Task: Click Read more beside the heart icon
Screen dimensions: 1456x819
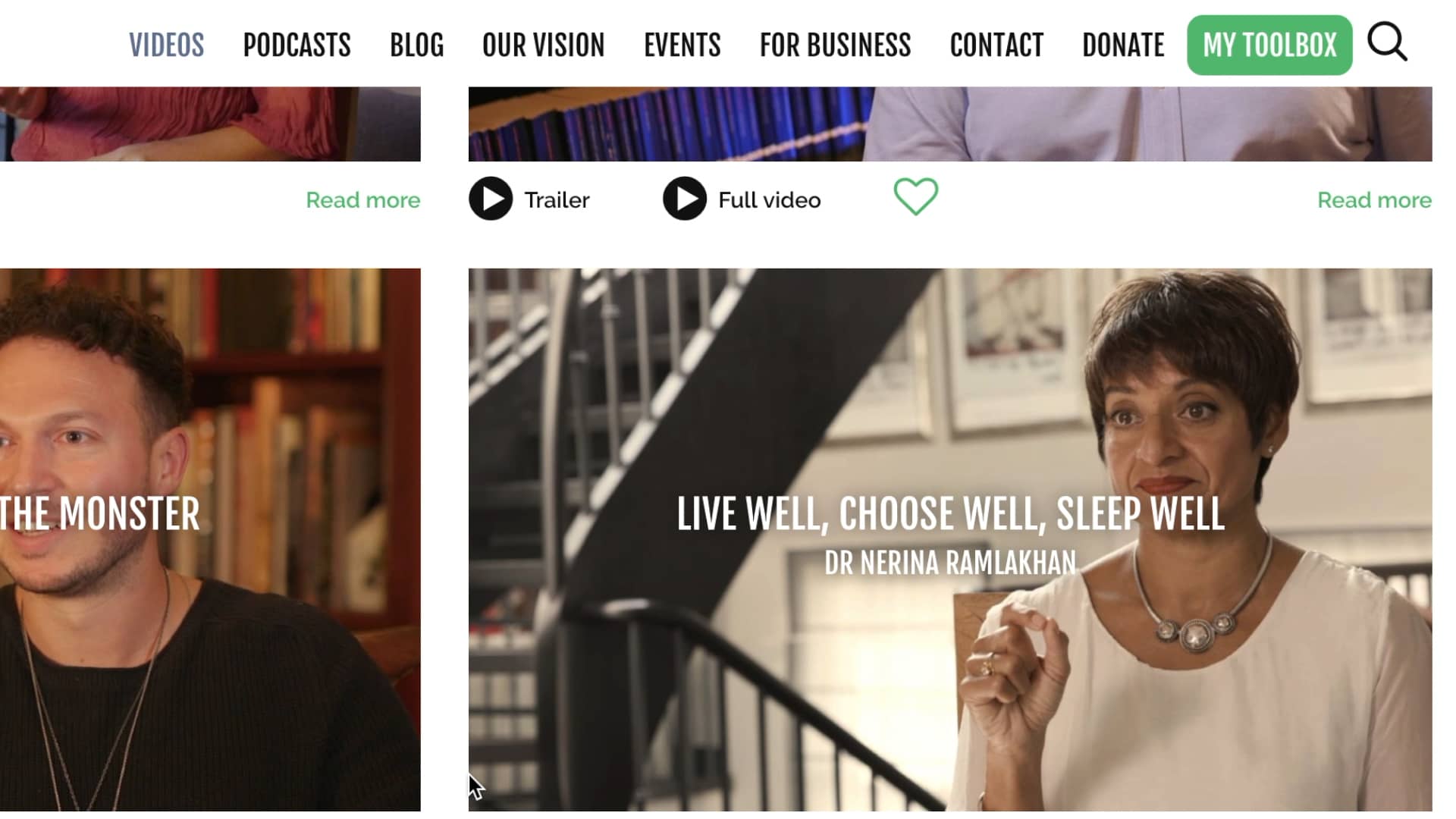Action: [1374, 200]
